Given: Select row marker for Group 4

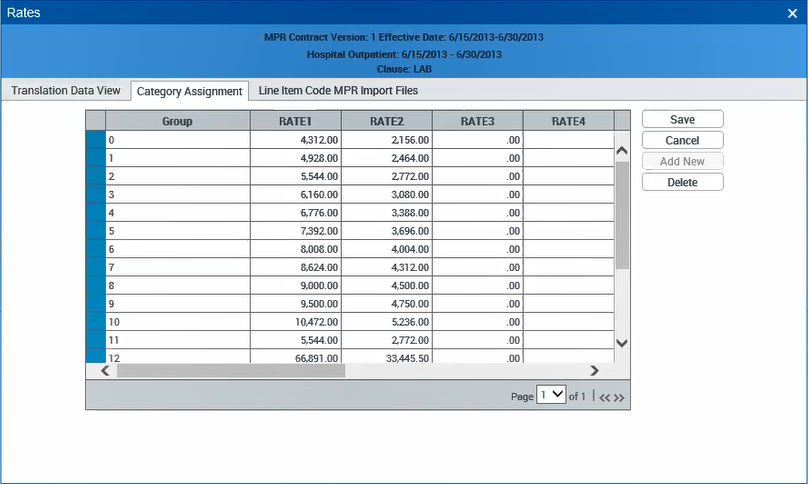Looking at the screenshot, I should click(x=95, y=212).
